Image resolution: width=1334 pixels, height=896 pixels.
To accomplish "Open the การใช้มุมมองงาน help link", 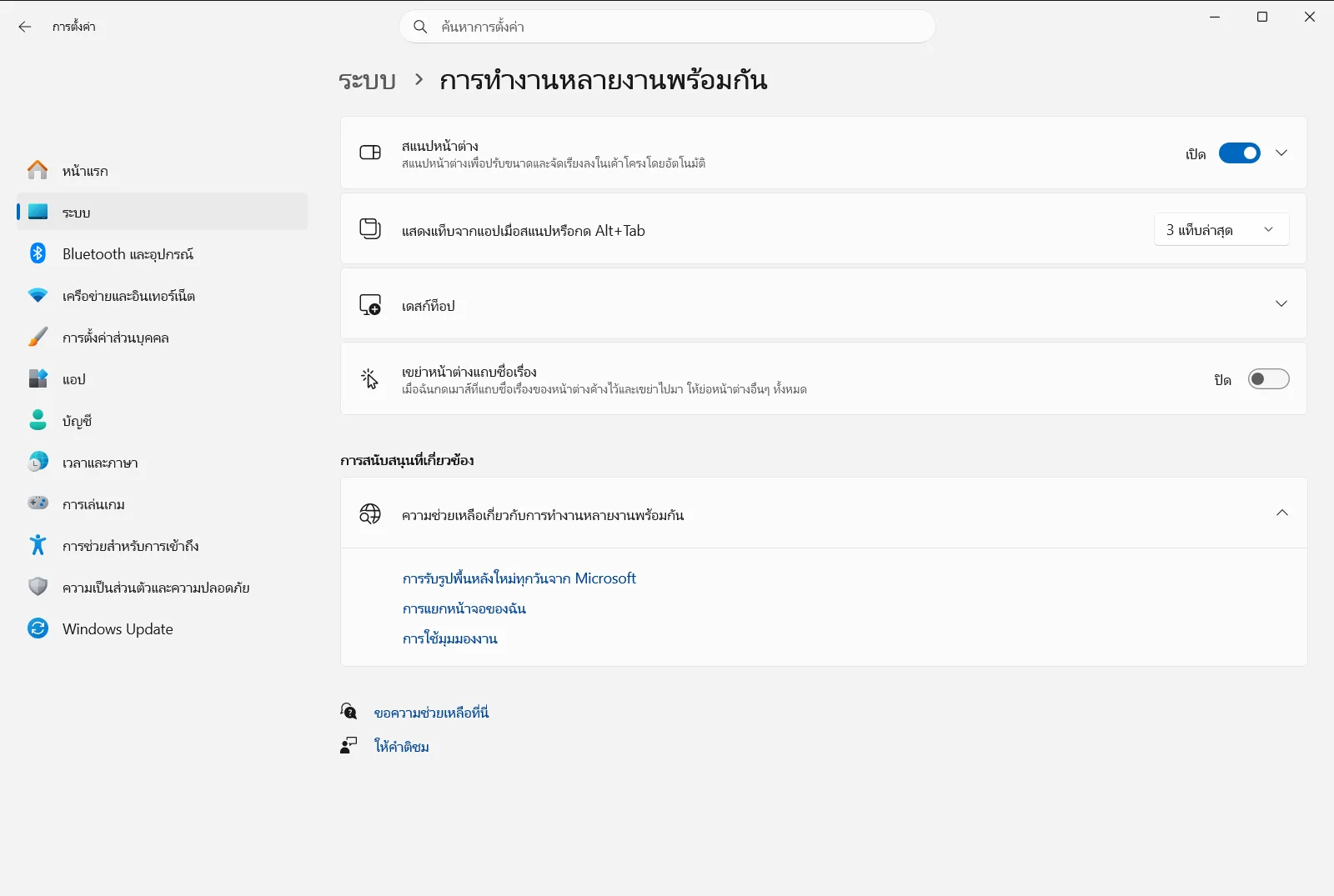I will point(450,638).
